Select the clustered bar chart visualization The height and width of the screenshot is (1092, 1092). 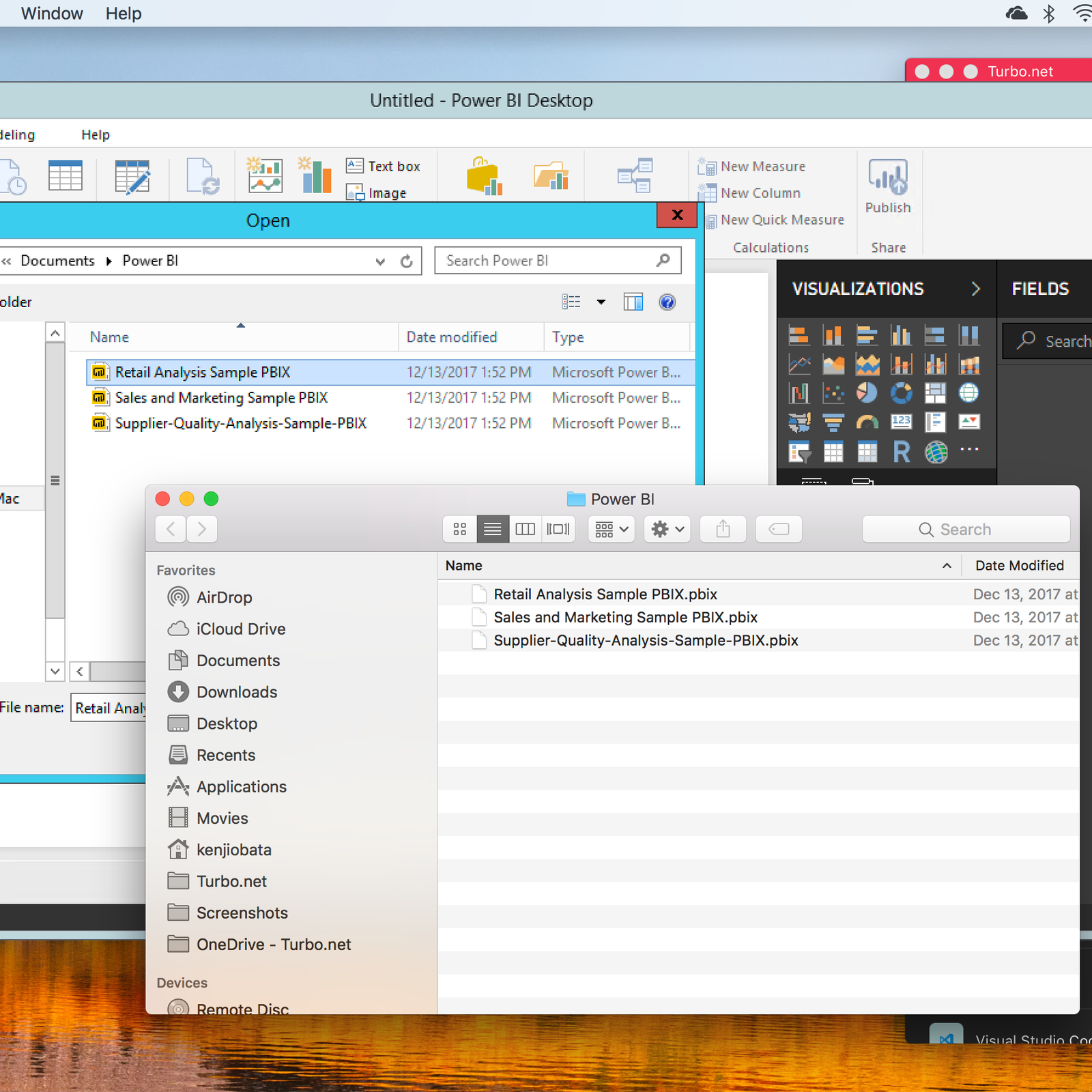coord(867,335)
